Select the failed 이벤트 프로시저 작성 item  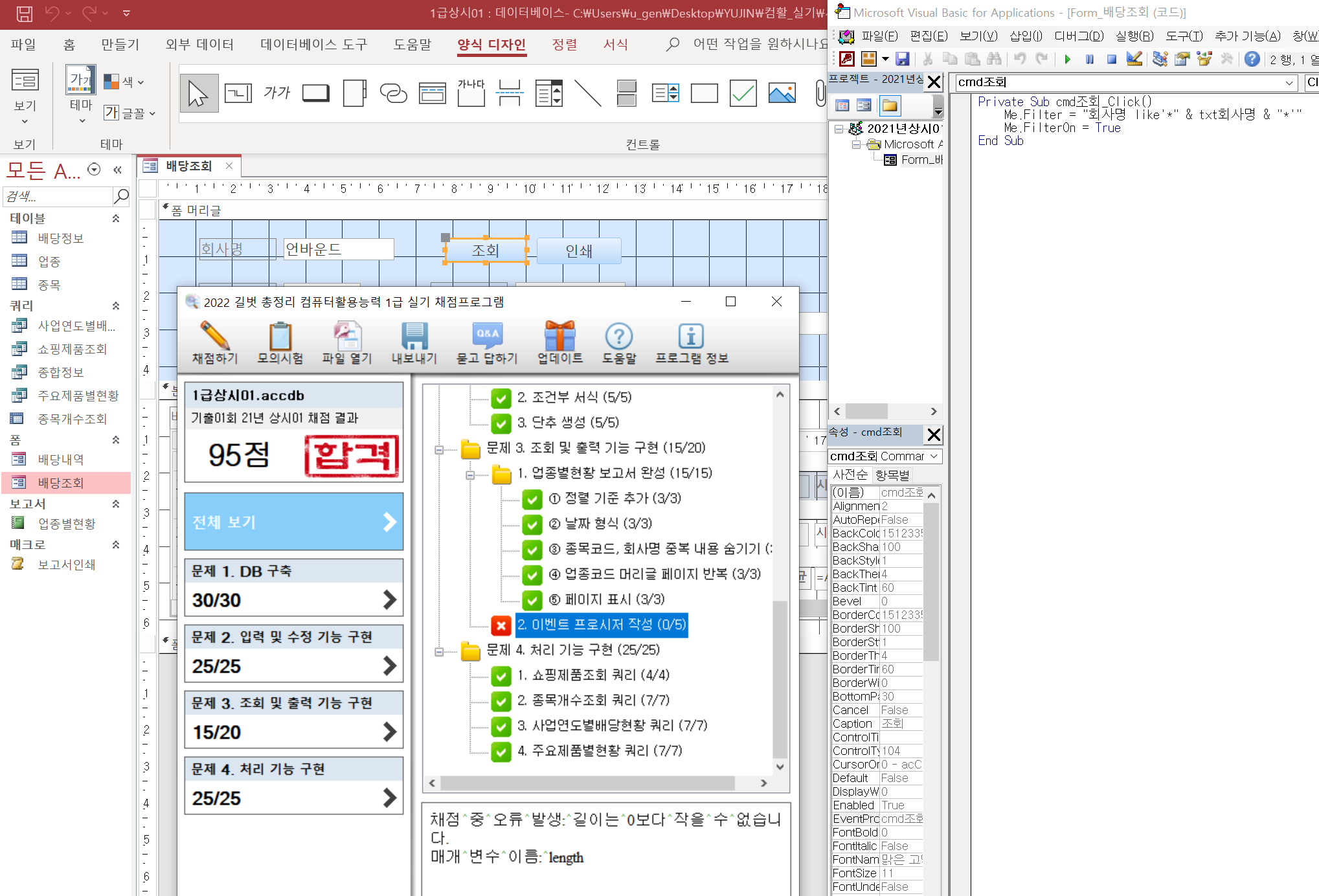[601, 625]
